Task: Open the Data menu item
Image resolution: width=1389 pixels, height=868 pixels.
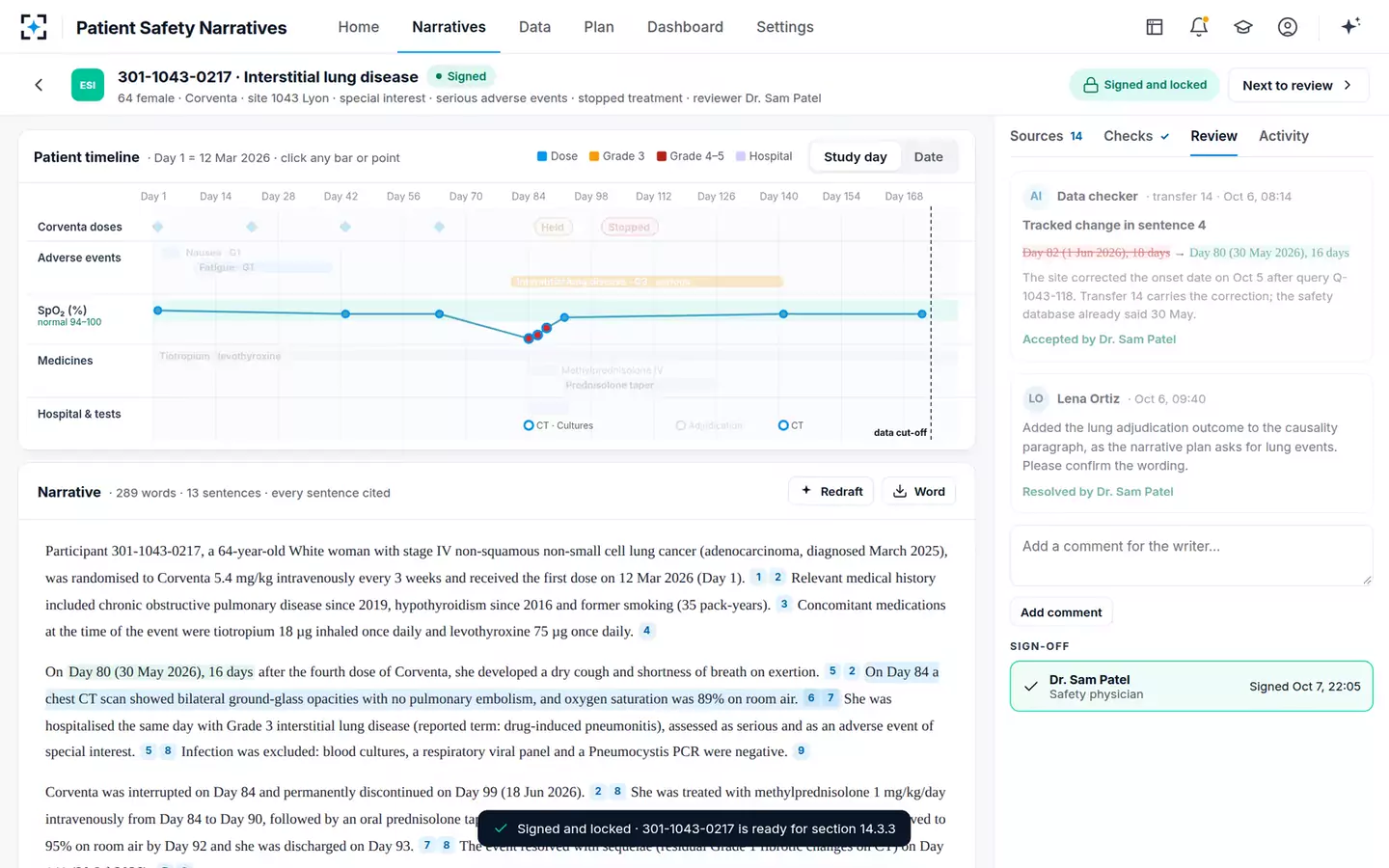Action: (x=534, y=27)
